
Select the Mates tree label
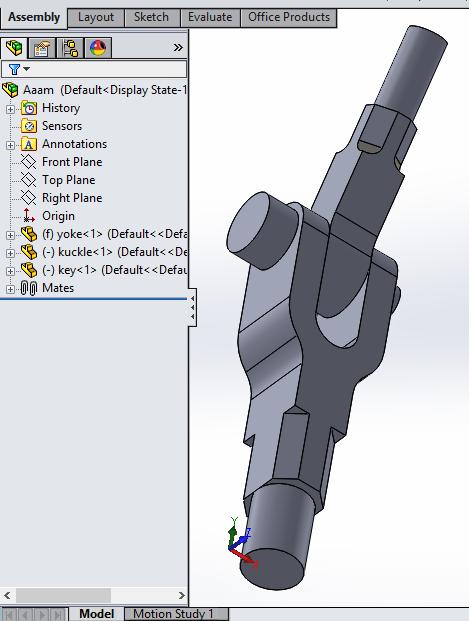(x=58, y=288)
